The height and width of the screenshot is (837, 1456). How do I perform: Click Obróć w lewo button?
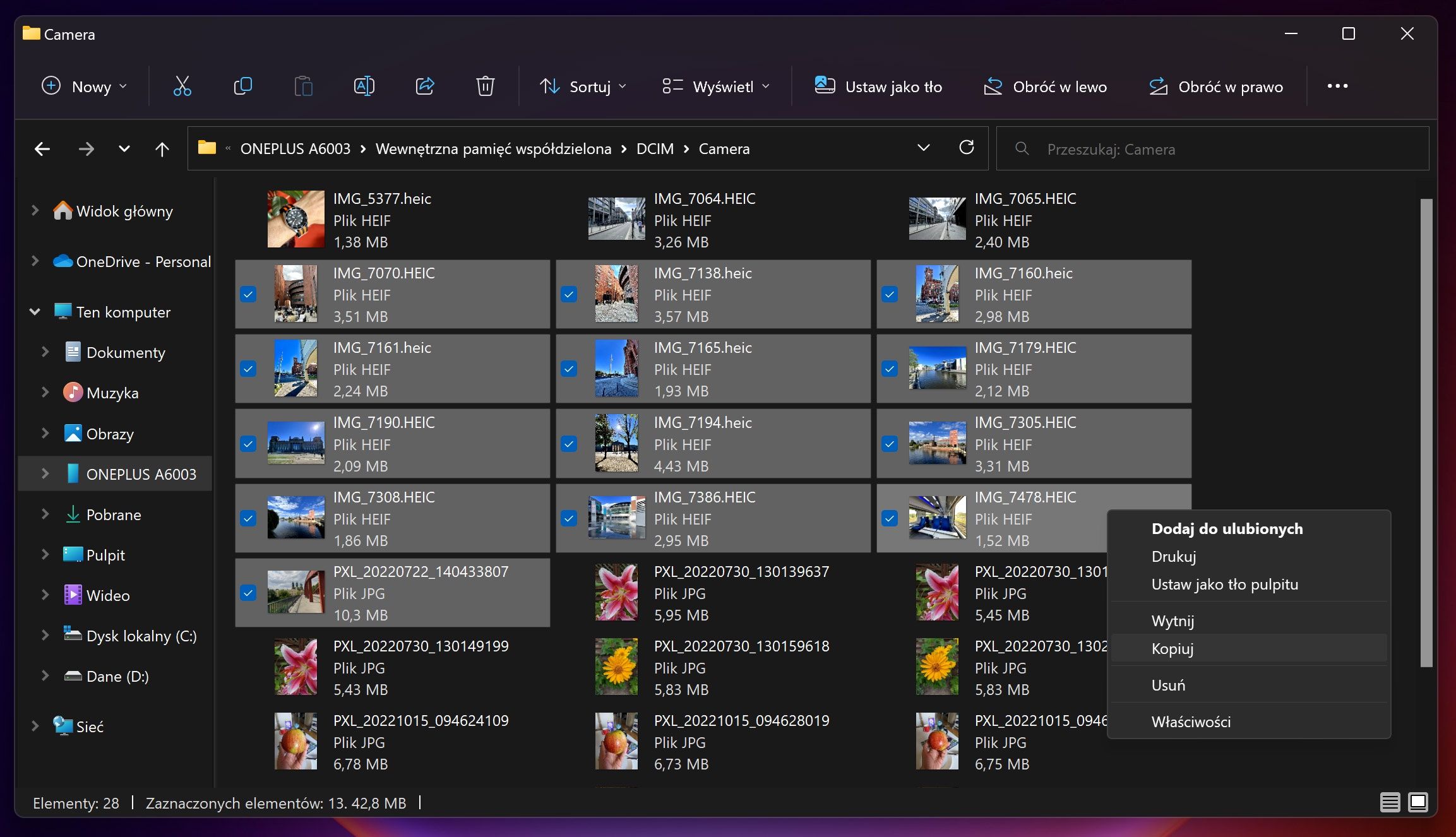(x=1045, y=86)
